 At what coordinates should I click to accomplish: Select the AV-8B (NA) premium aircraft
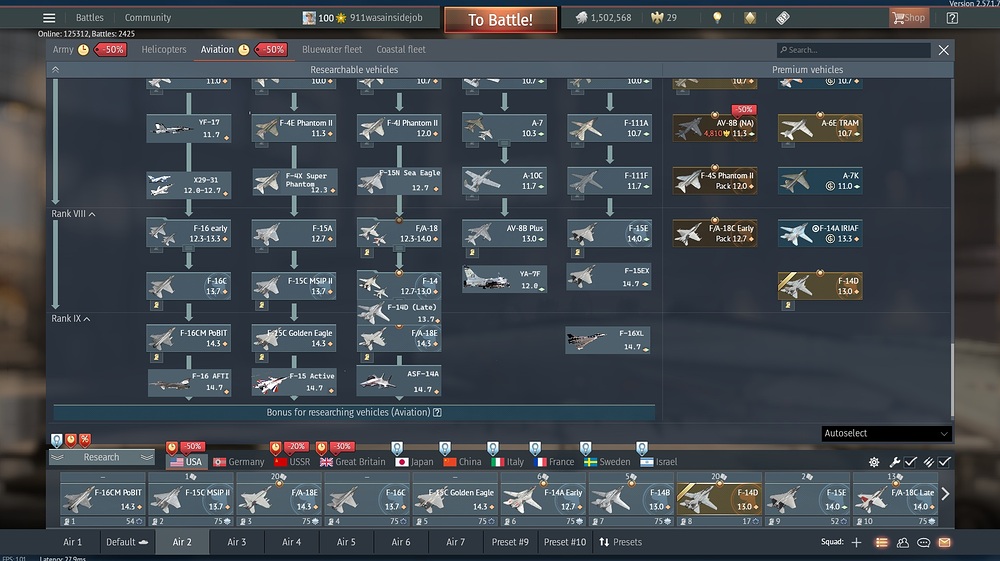(x=714, y=128)
